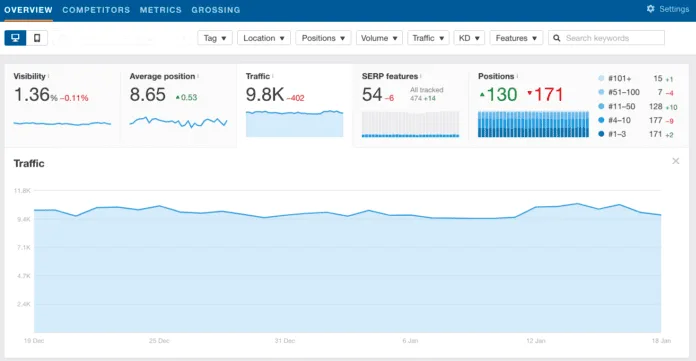696x361 pixels.
Task: Select the Positions metric card
Action: pos(579,105)
